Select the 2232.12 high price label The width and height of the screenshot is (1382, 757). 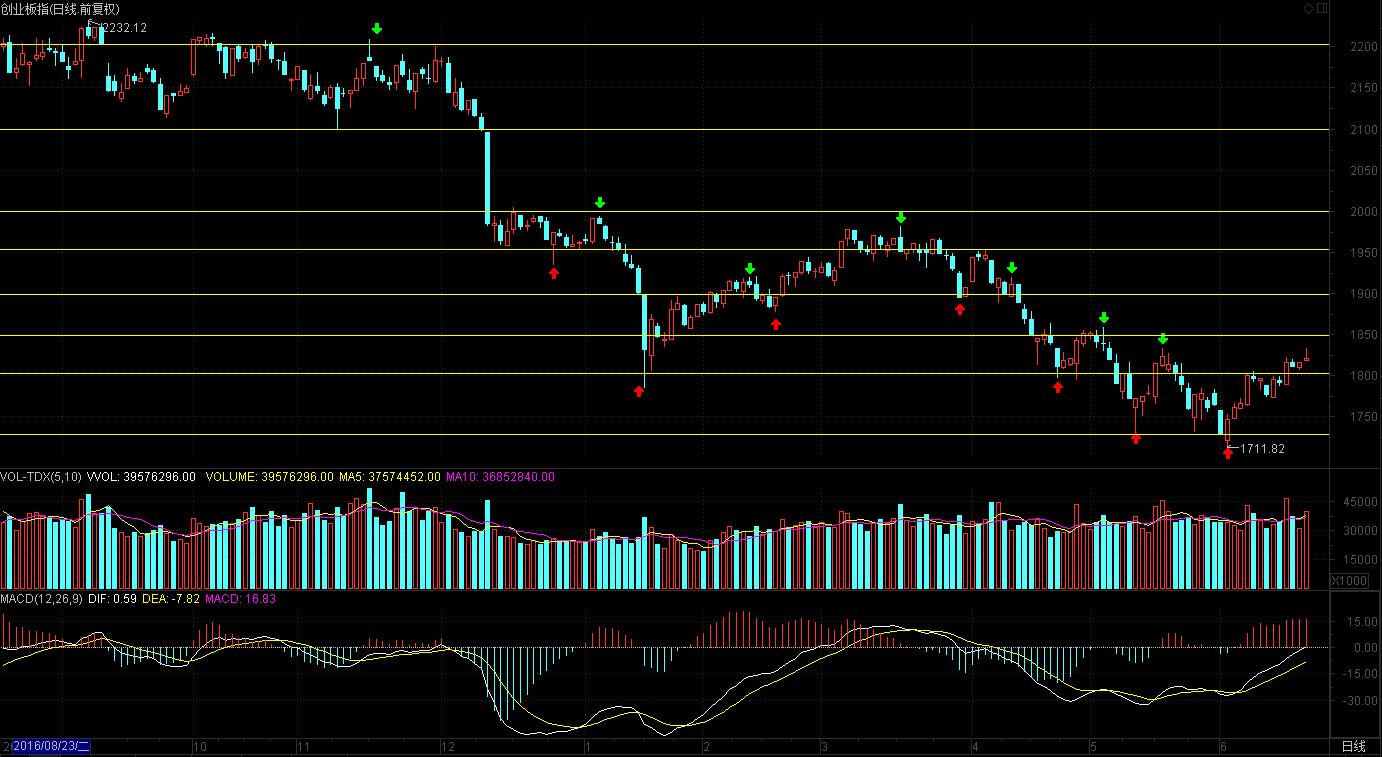[122, 28]
